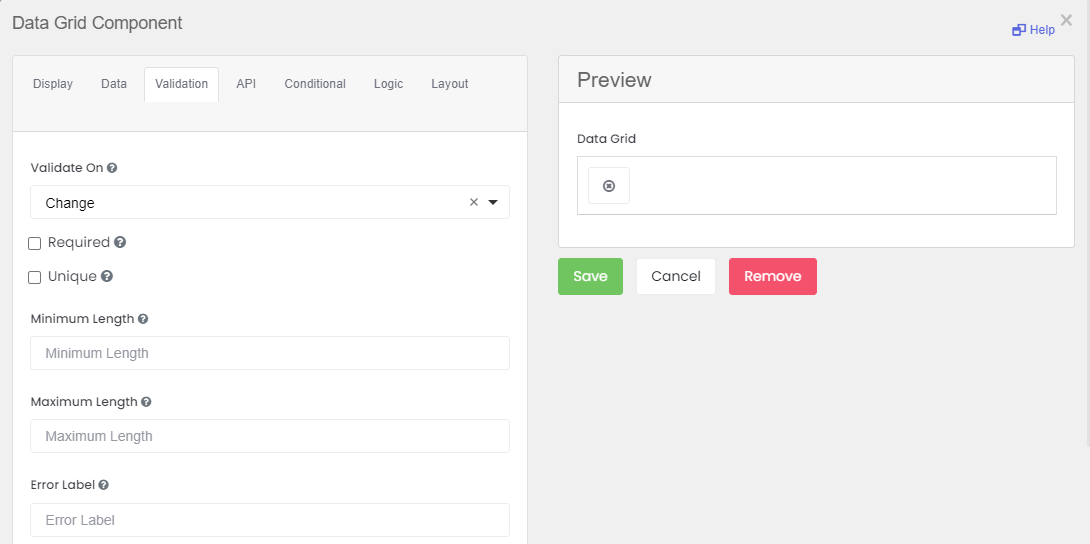Click the Validate On help icon
The height and width of the screenshot is (544, 1090).
[112, 169]
